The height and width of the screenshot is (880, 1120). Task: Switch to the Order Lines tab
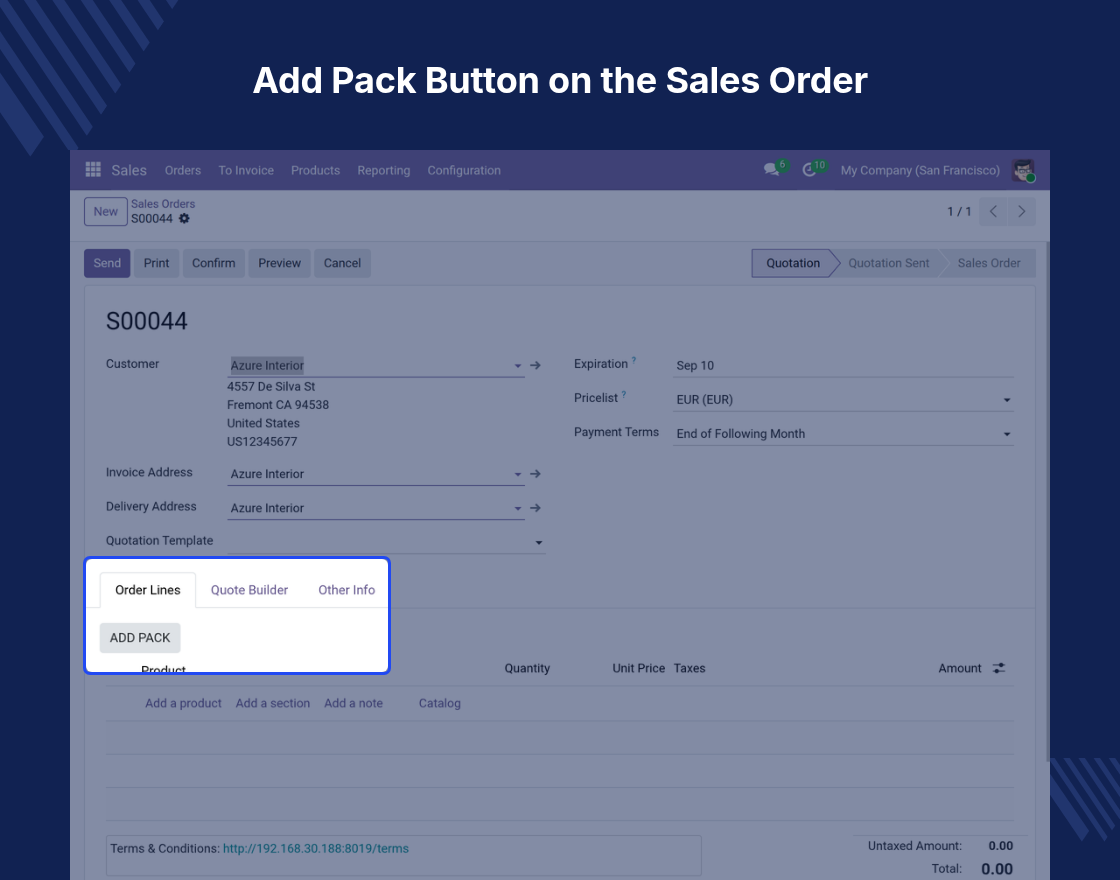pos(148,590)
